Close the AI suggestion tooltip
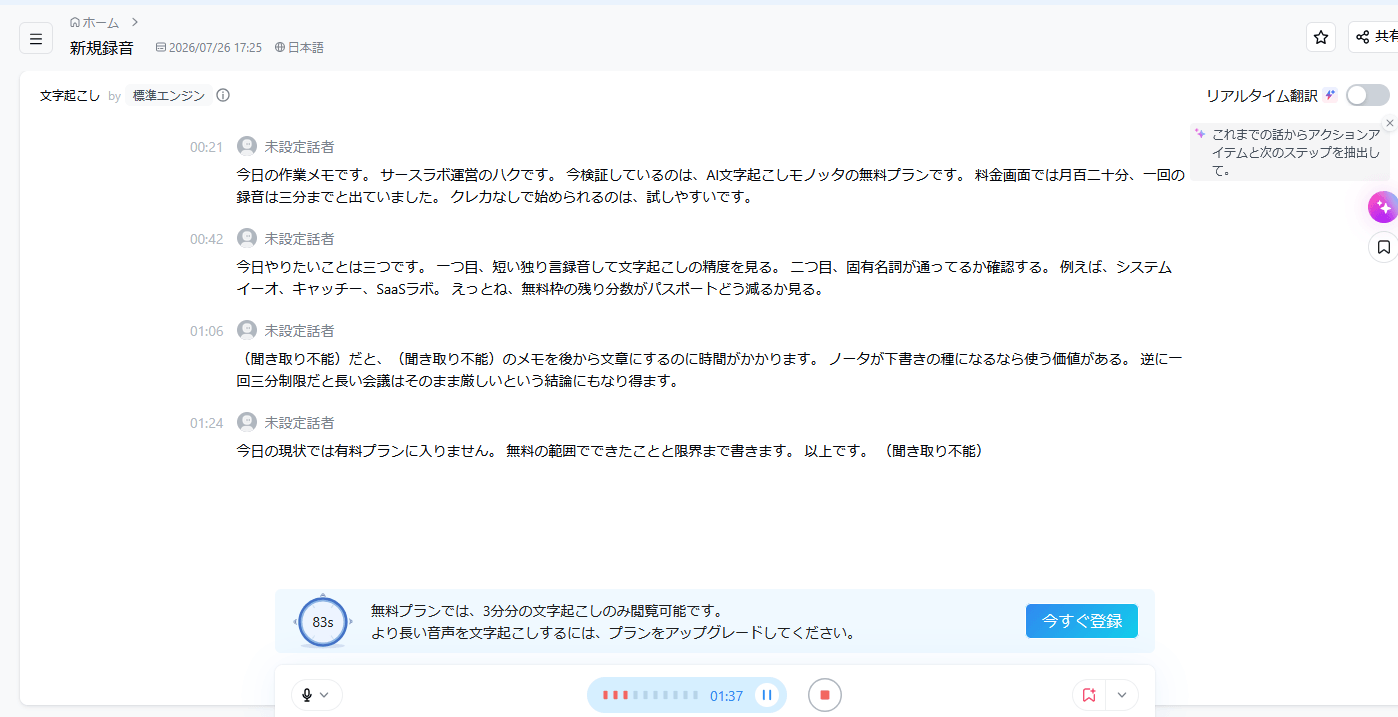The image size is (1398, 717). click(1389, 122)
